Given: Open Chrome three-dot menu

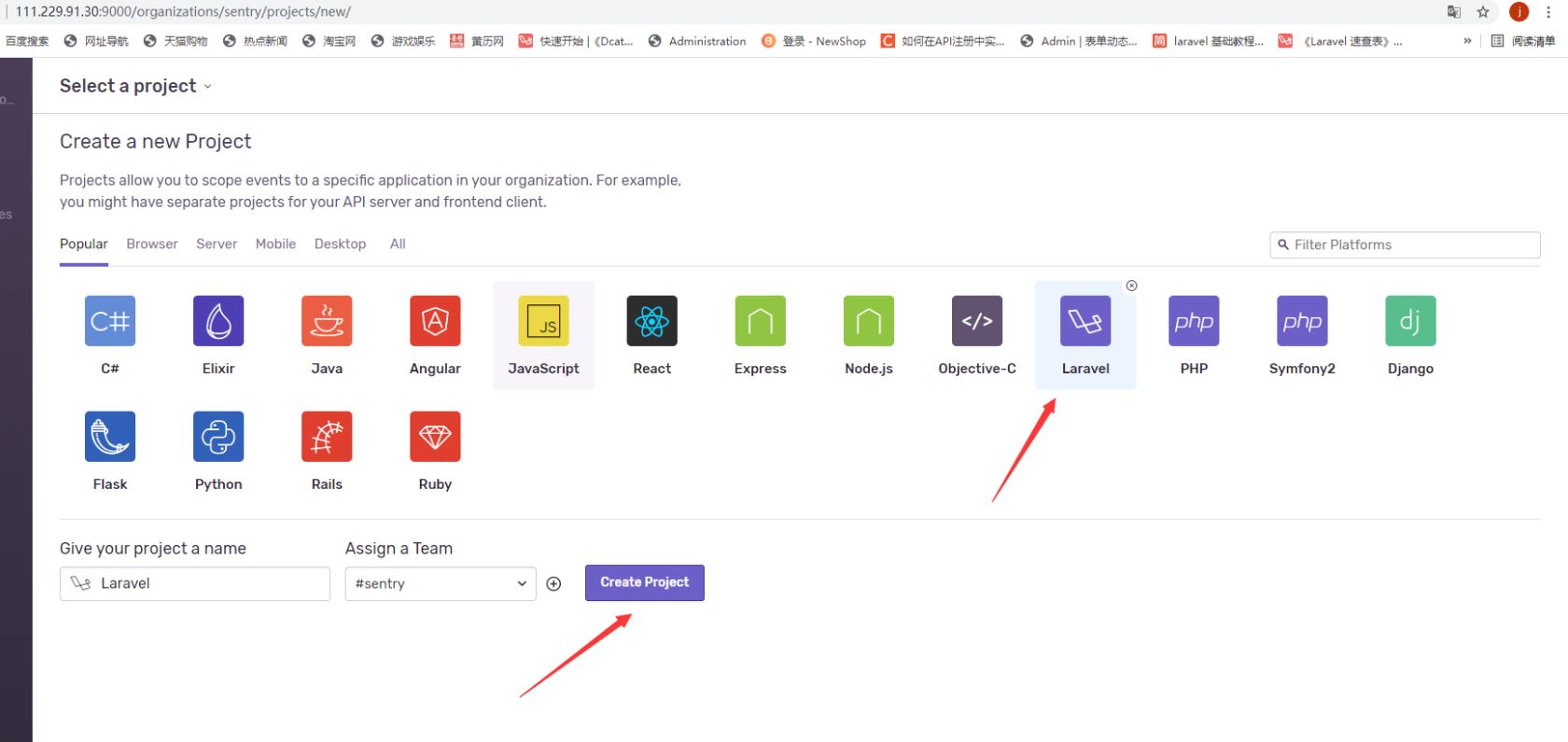Looking at the screenshot, I should (1548, 12).
